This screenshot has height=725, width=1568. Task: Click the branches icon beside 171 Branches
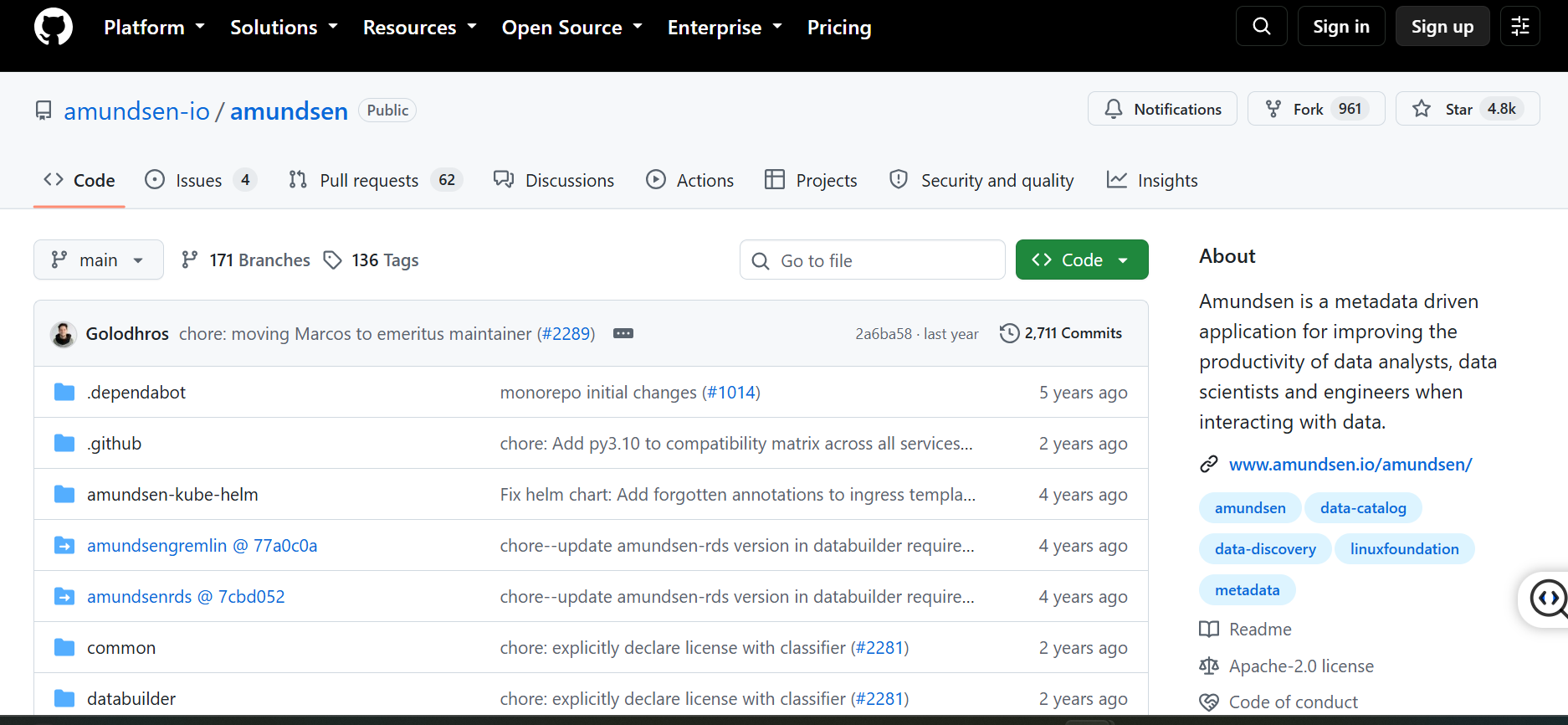(x=190, y=260)
